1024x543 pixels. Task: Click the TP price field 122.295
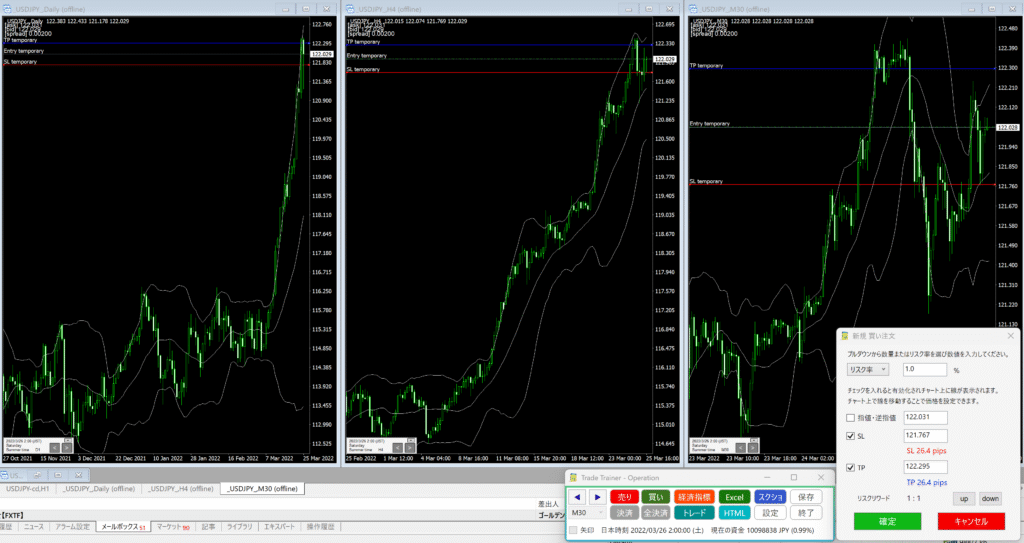925,467
